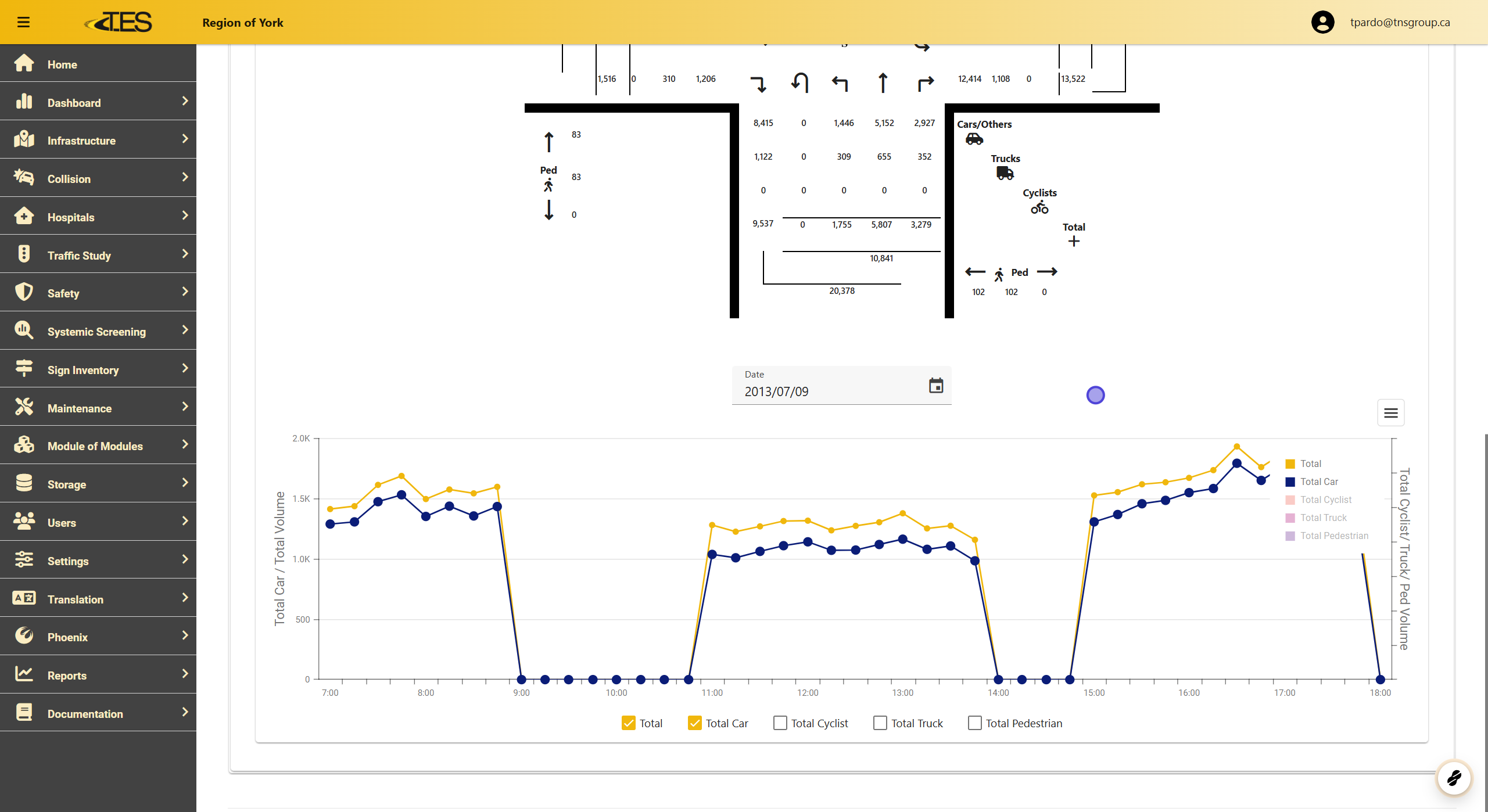
Task: Click the TES logo
Action: (x=119, y=22)
